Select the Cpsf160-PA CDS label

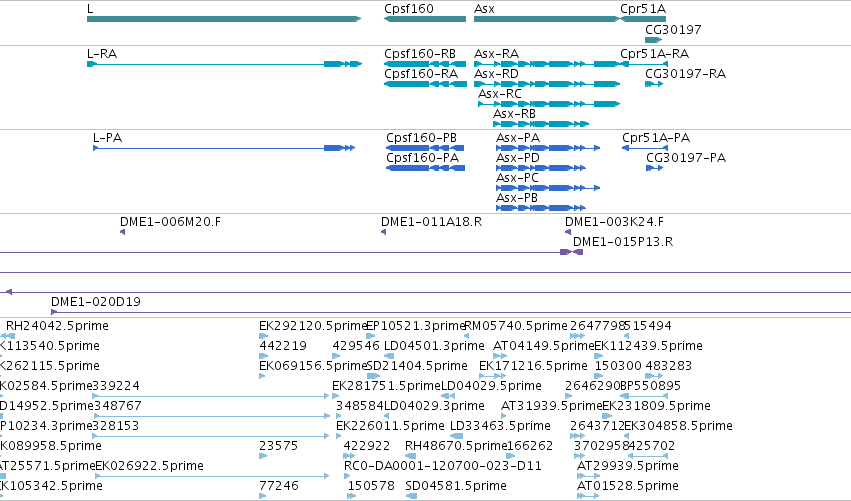point(423,158)
